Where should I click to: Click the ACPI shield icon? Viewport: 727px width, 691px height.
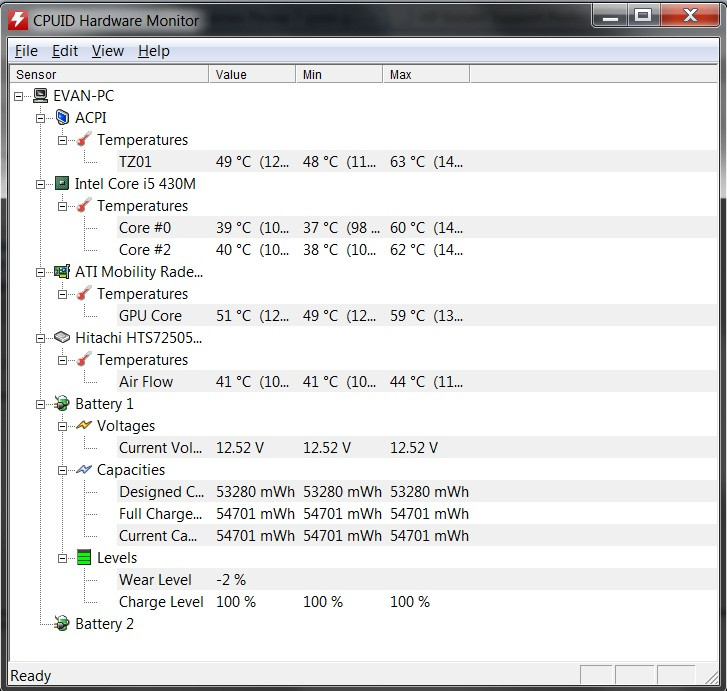[x=62, y=117]
